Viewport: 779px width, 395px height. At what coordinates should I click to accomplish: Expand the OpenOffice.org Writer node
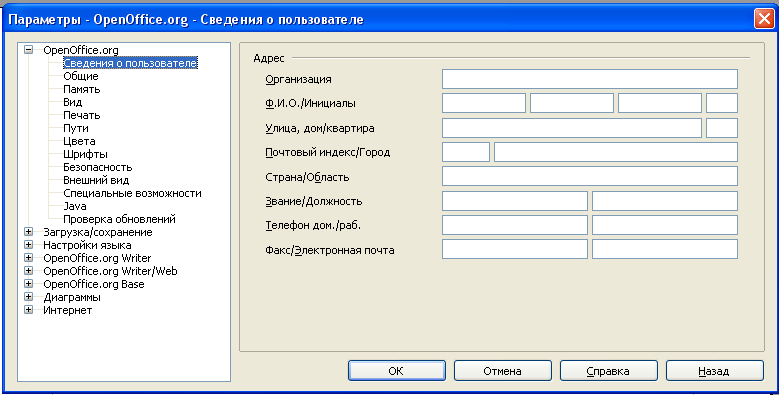tap(28, 258)
